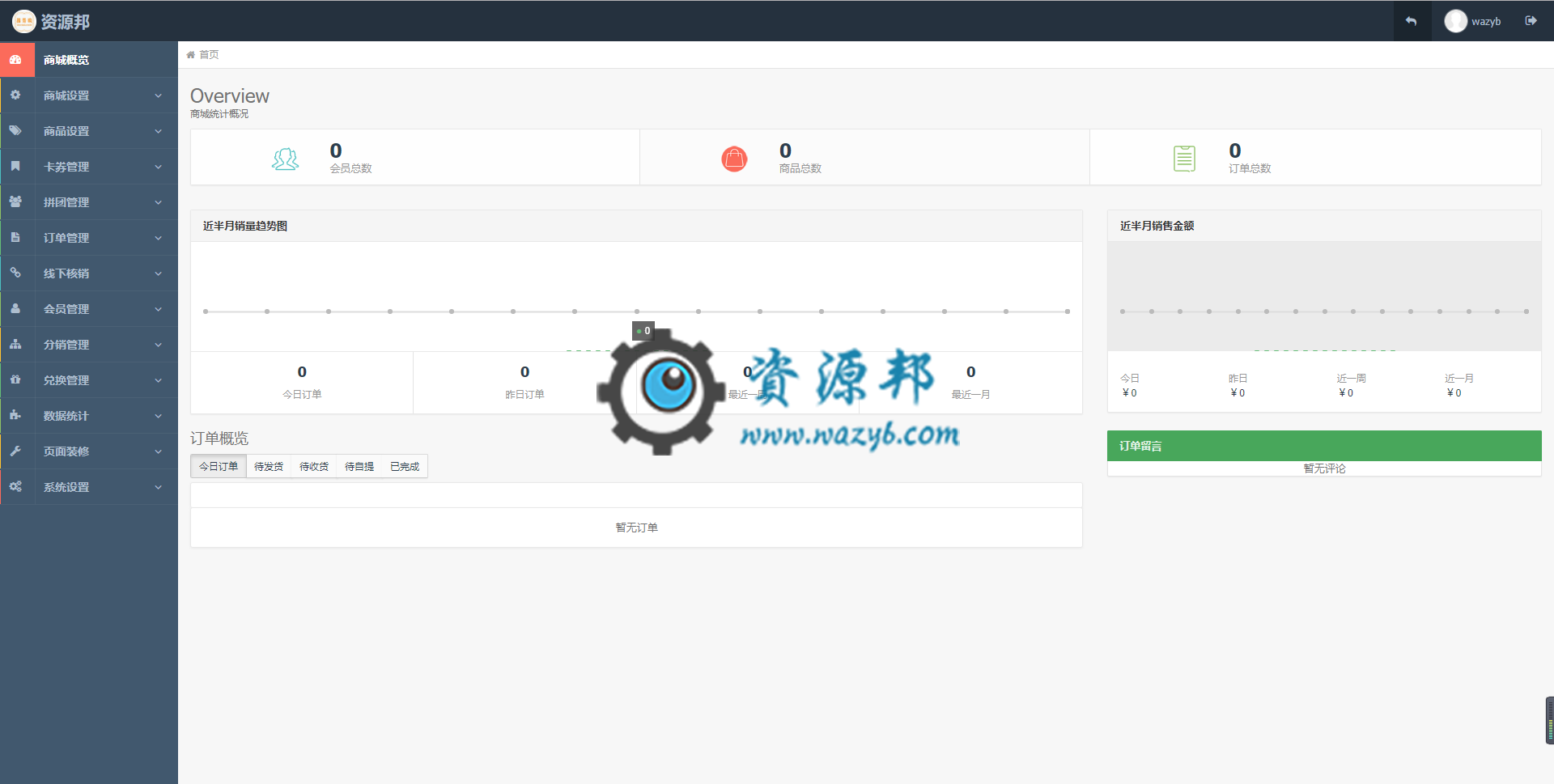Click the red 商品总数 shopping bag icon
The height and width of the screenshot is (784, 1554).
[734, 159]
